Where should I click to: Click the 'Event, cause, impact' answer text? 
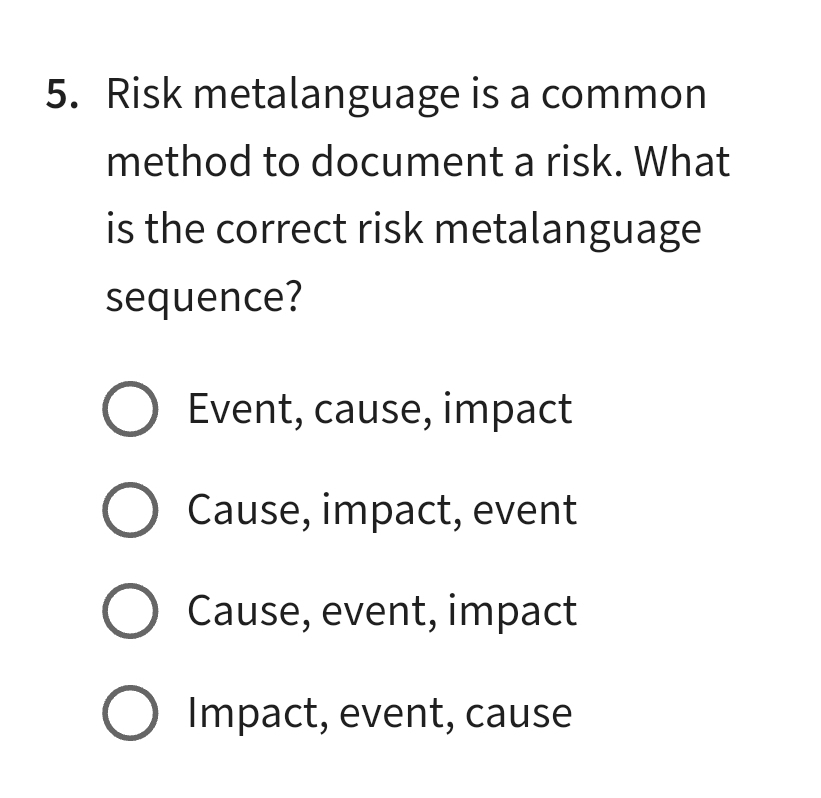pos(379,410)
